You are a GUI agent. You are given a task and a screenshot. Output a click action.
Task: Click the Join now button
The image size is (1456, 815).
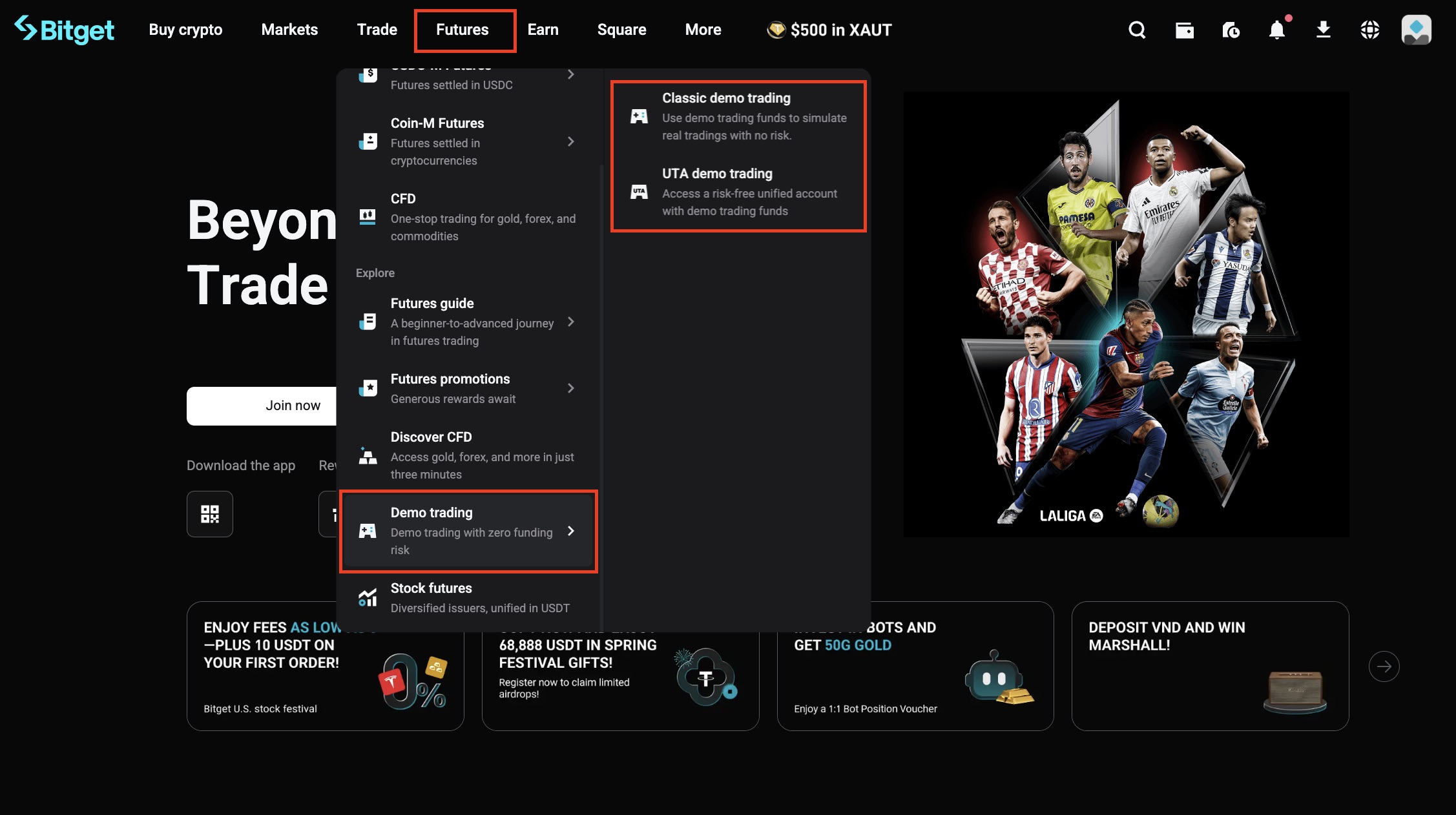[293, 406]
